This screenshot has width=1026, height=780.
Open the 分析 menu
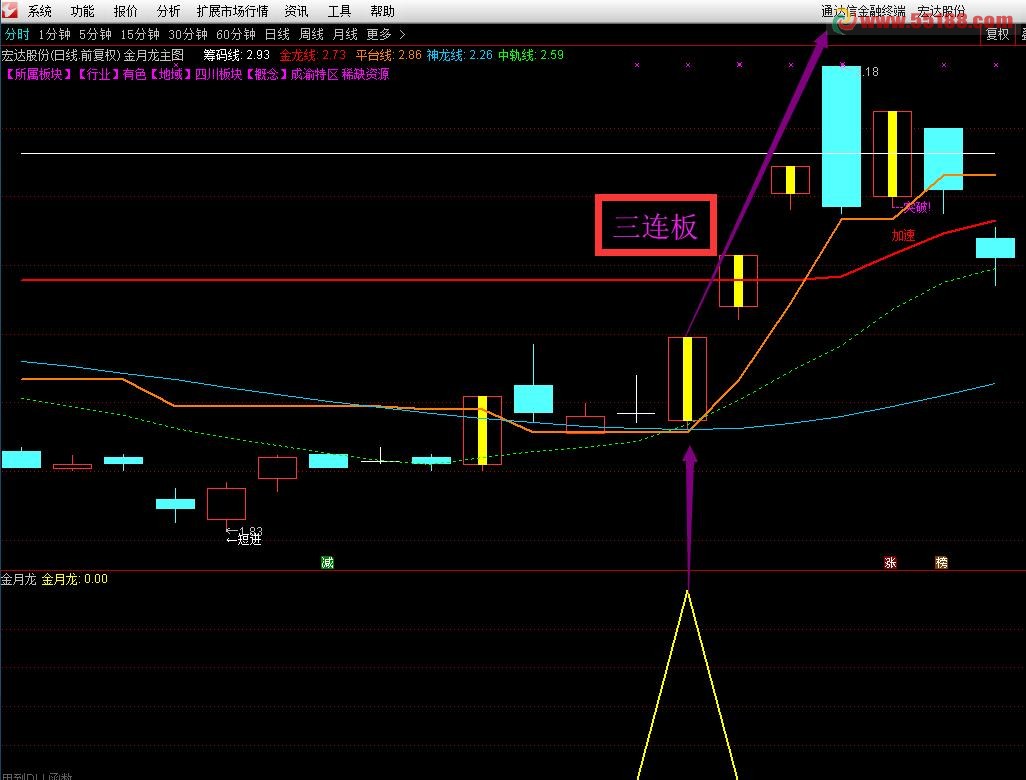coord(169,12)
